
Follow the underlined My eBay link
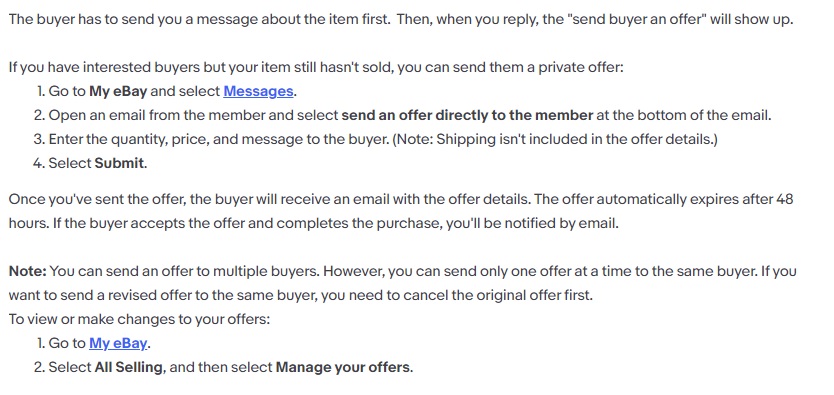(118, 343)
